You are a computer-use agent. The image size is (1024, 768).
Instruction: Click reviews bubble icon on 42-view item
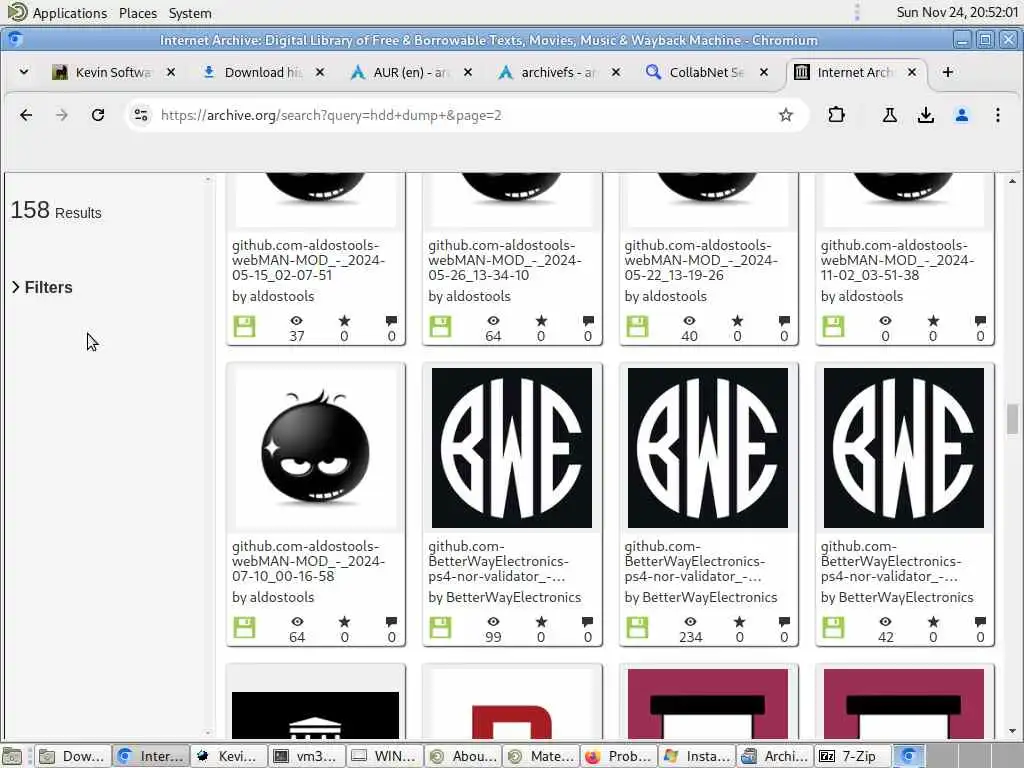click(980, 622)
